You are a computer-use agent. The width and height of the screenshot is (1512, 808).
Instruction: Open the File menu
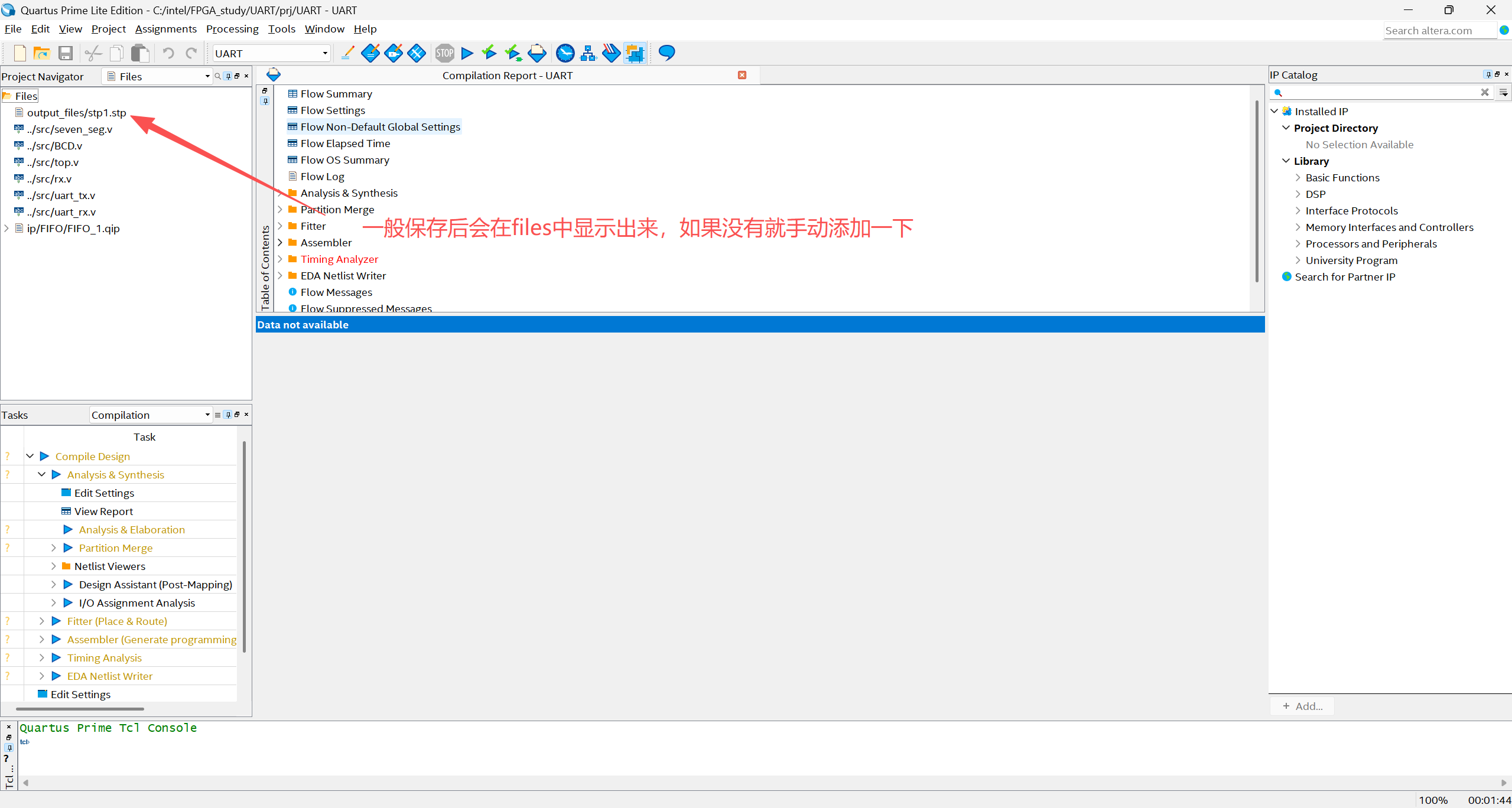point(13,29)
